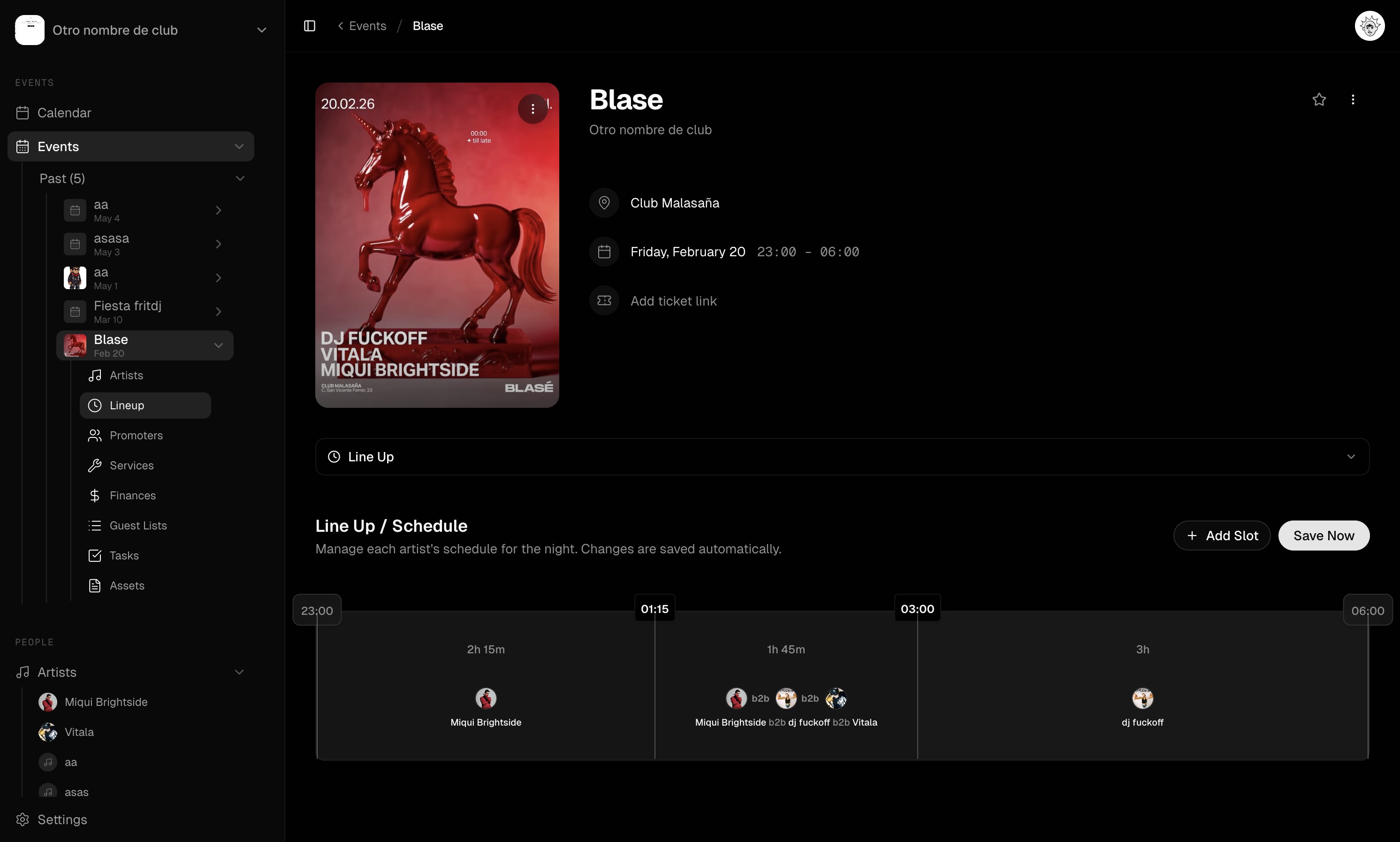Click the user avatar icon
This screenshot has height=842, width=1400.
tap(1370, 26)
